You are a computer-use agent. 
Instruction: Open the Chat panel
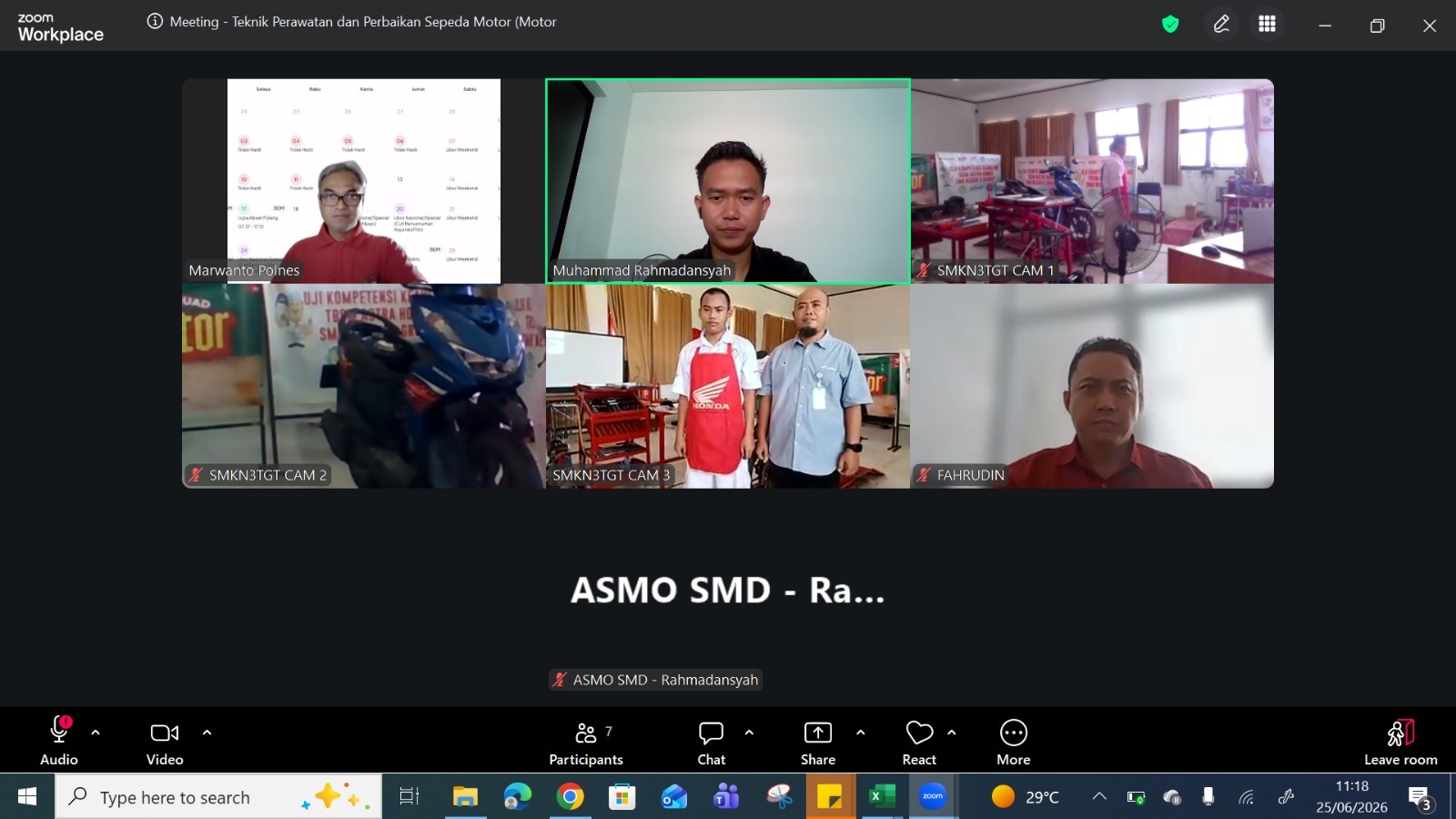[712, 742]
